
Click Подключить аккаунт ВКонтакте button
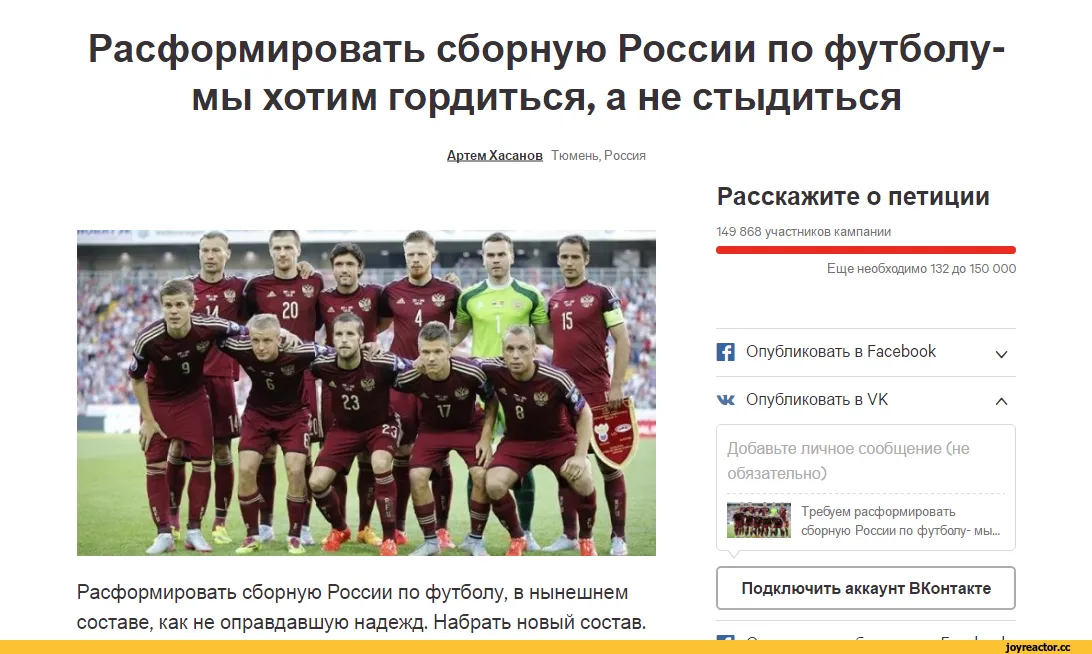(x=866, y=589)
